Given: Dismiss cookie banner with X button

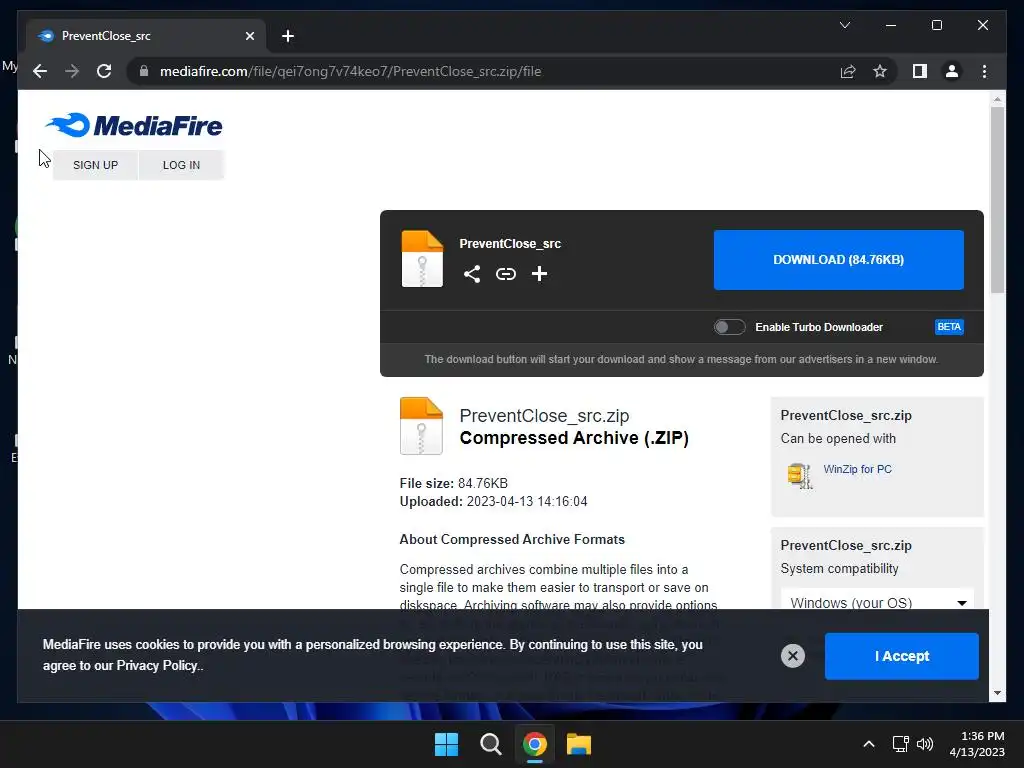Looking at the screenshot, I should click(793, 656).
